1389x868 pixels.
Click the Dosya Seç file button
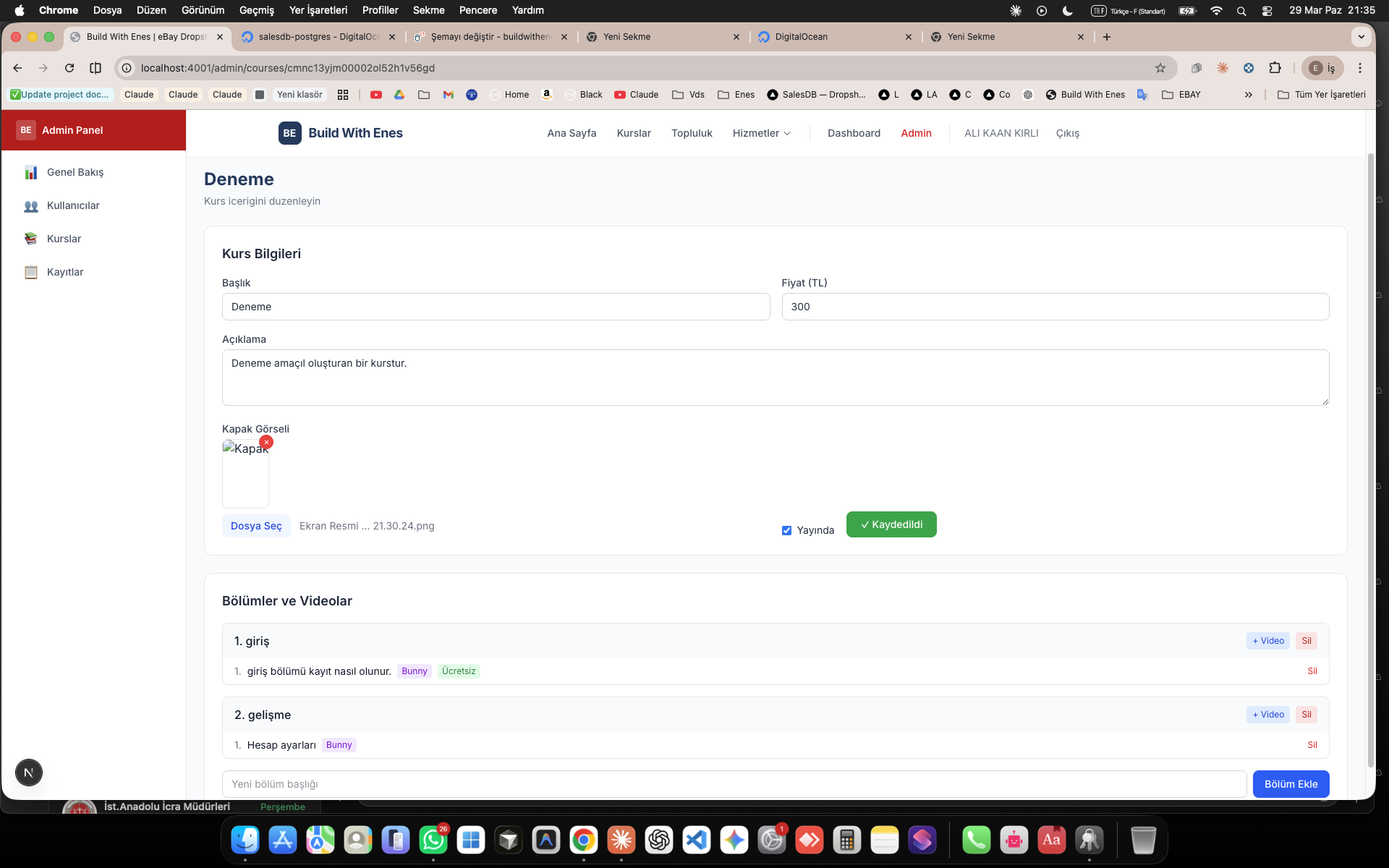point(256,526)
